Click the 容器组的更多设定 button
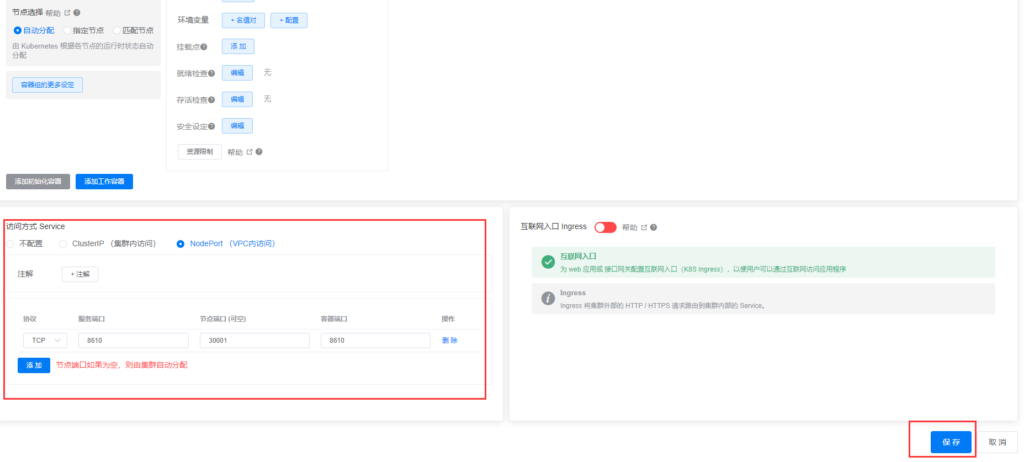 [x=48, y=85]
